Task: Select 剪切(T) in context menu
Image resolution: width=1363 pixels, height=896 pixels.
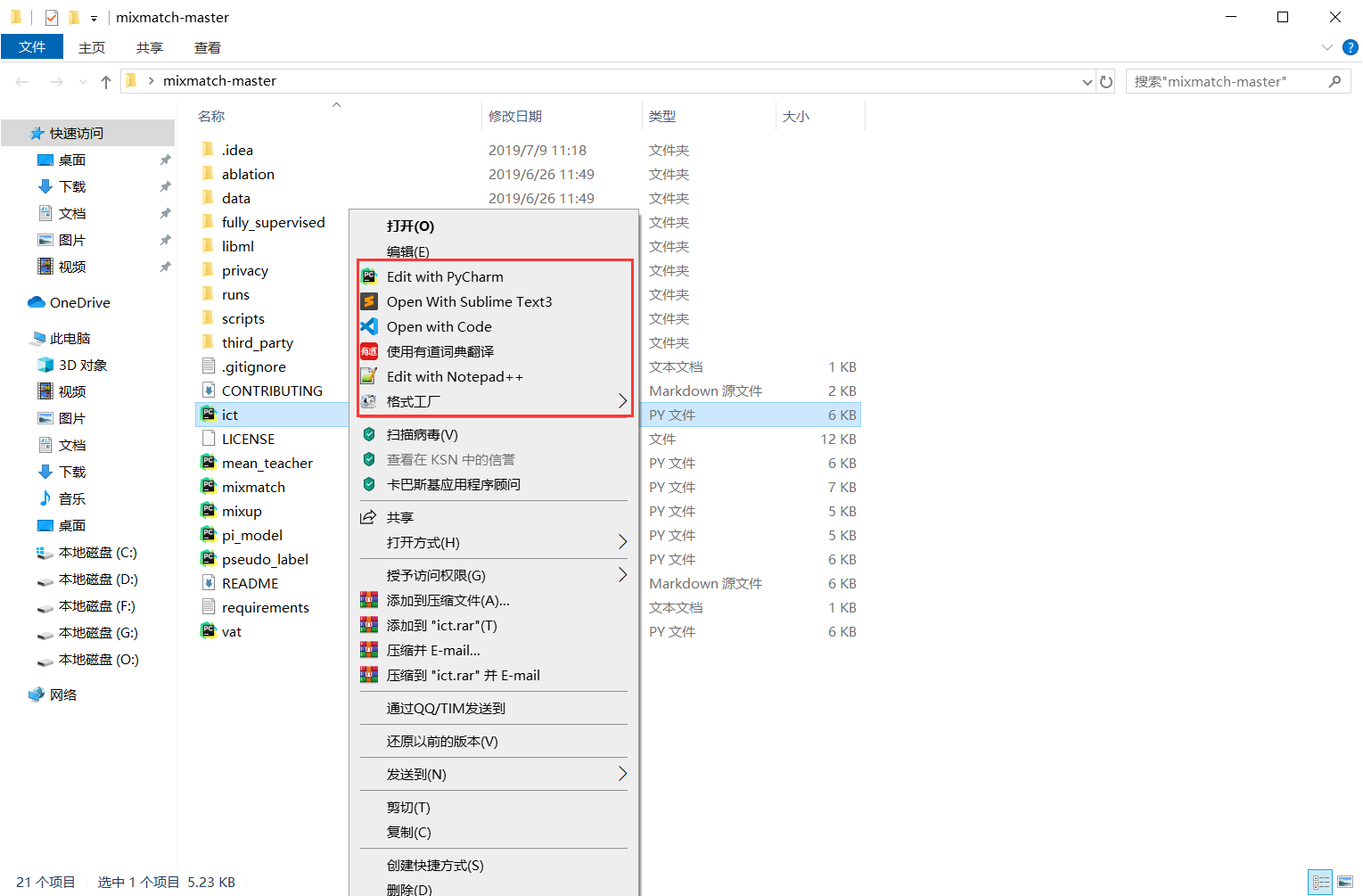Action: [408, 807]
